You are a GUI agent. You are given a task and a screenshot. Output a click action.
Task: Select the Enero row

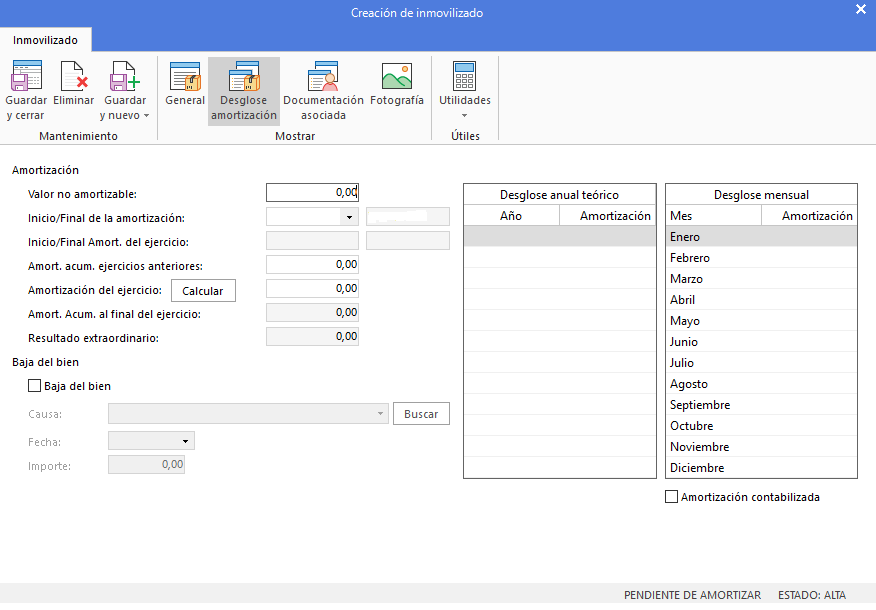click(x=761, y=237)
